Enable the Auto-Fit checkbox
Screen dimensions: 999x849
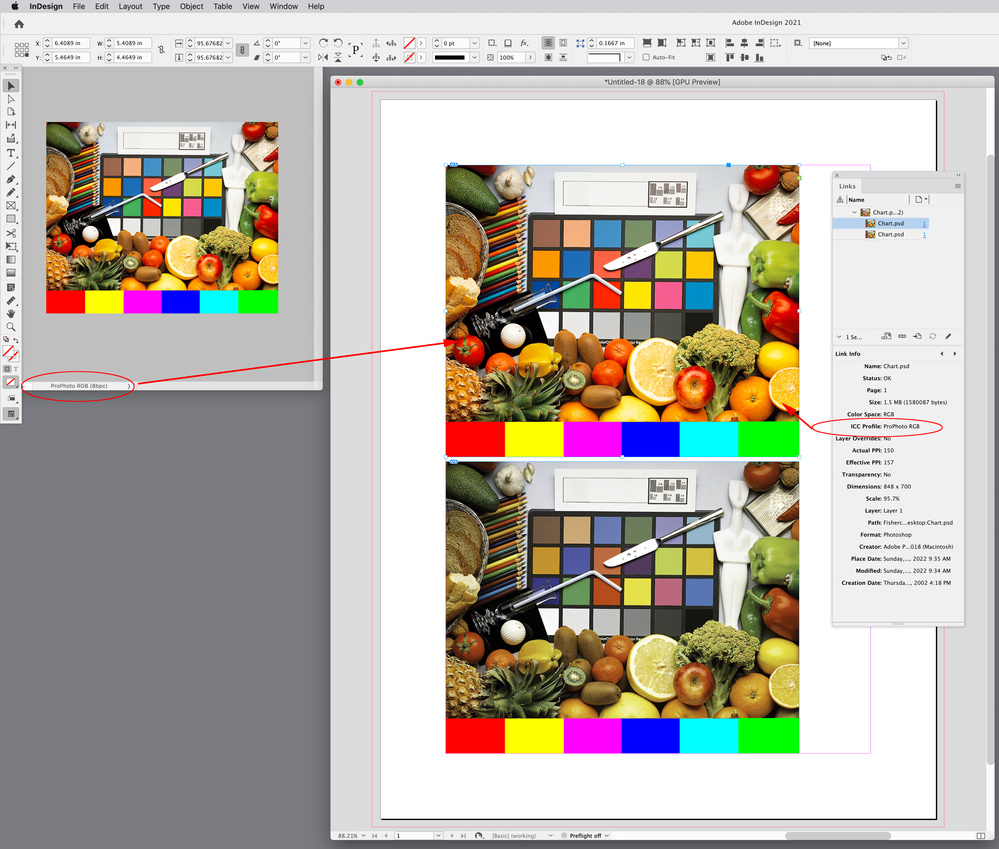[646, 57]
